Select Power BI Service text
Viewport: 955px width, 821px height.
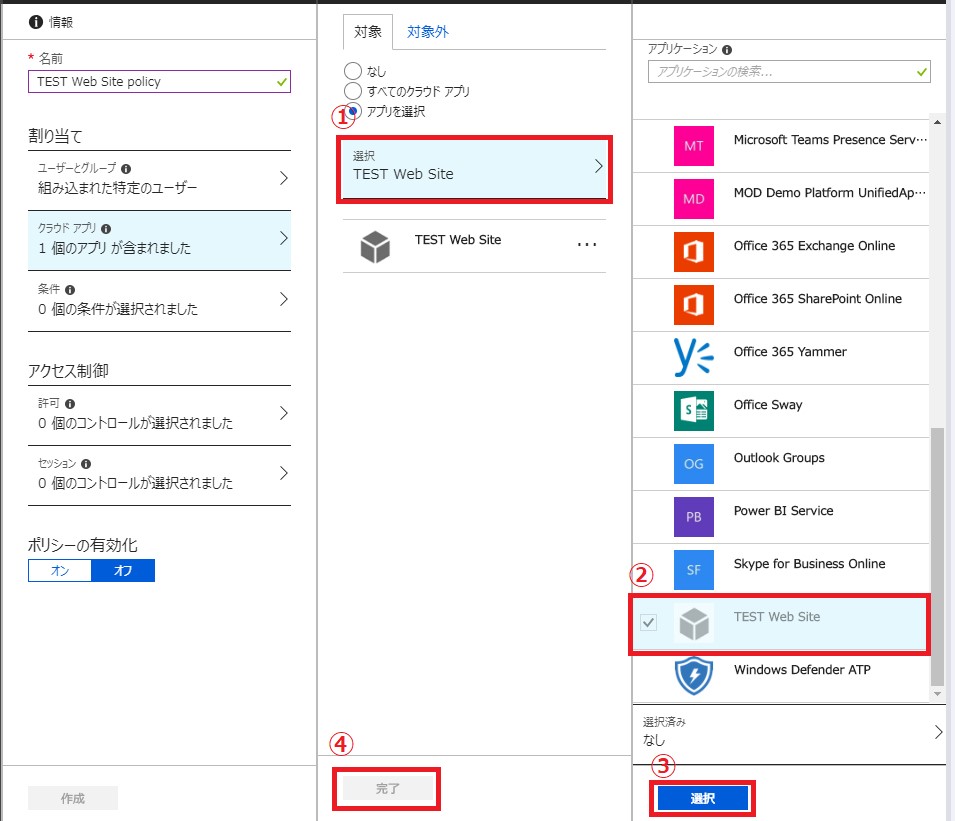click(783, 511)
